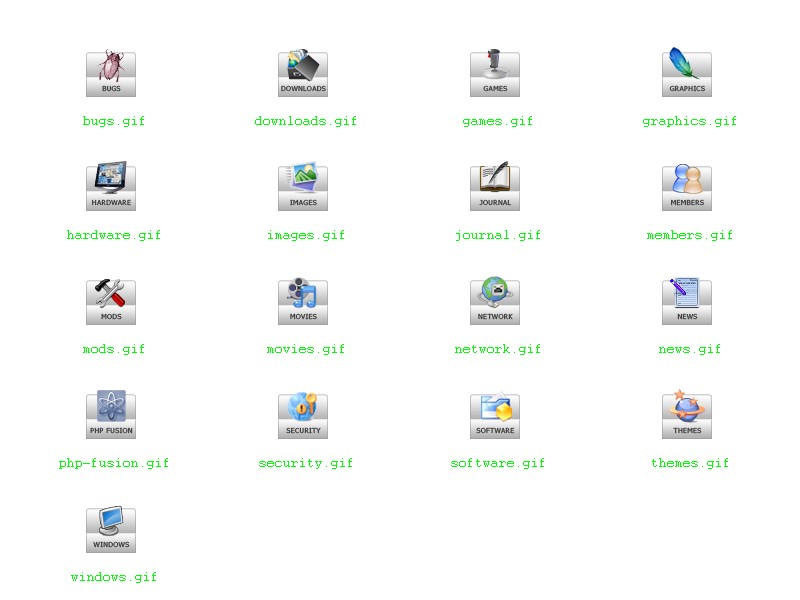The image size is (800, 600).
Task: Open the themes.gif text link
Action: (x=689, y=463)
